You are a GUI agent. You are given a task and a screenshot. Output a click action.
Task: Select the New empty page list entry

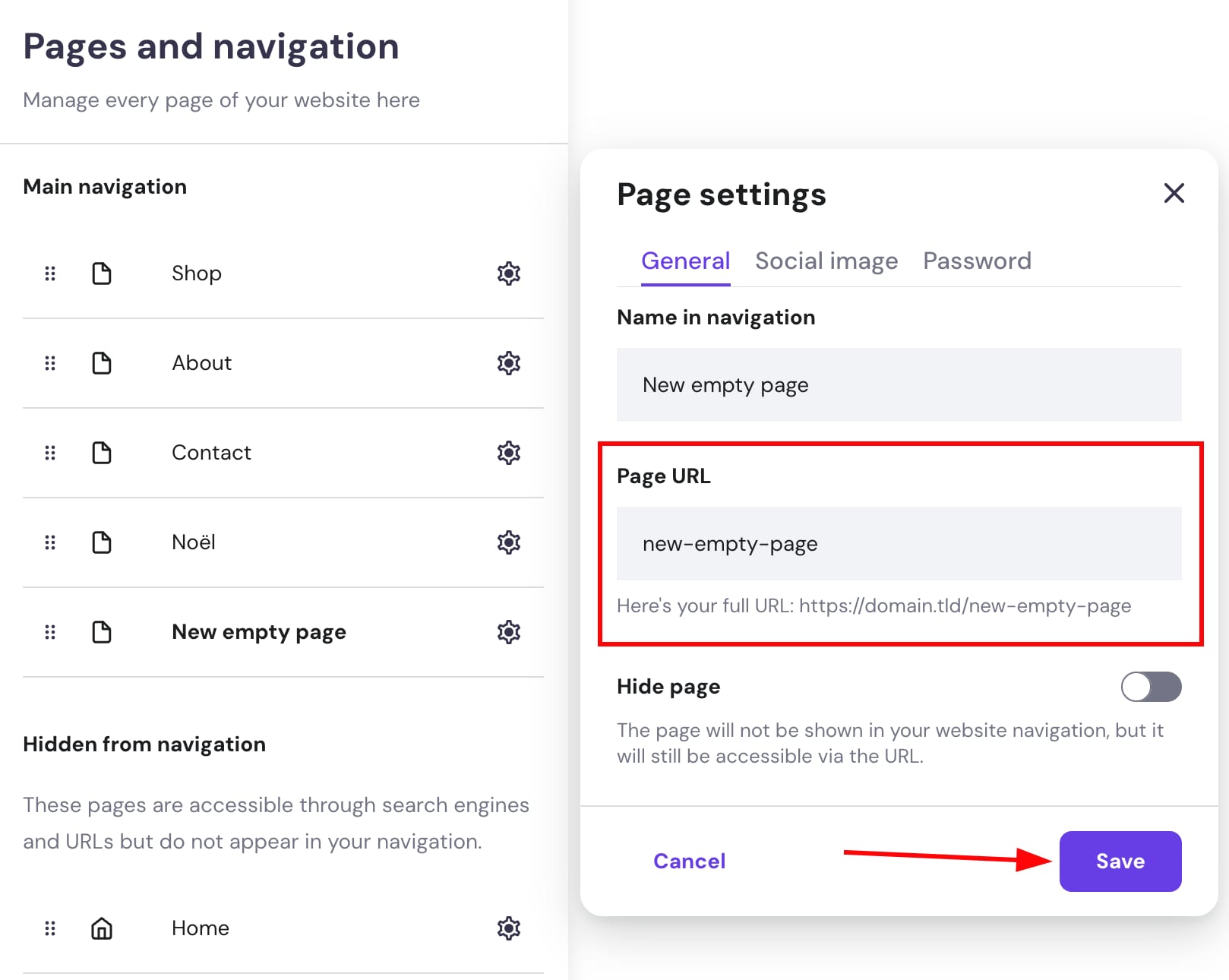[x=258, y=631]
